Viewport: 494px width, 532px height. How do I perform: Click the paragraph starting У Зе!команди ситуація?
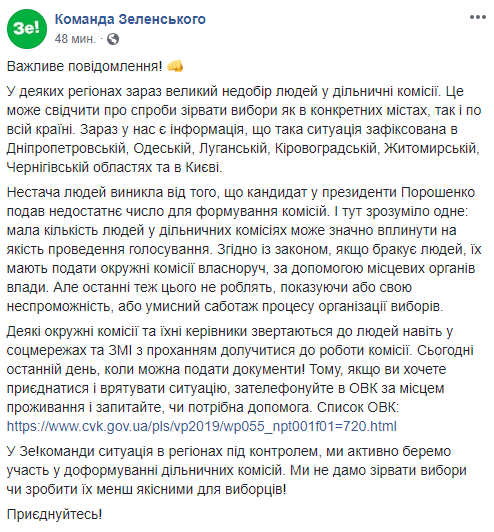(x=237, y=471)
